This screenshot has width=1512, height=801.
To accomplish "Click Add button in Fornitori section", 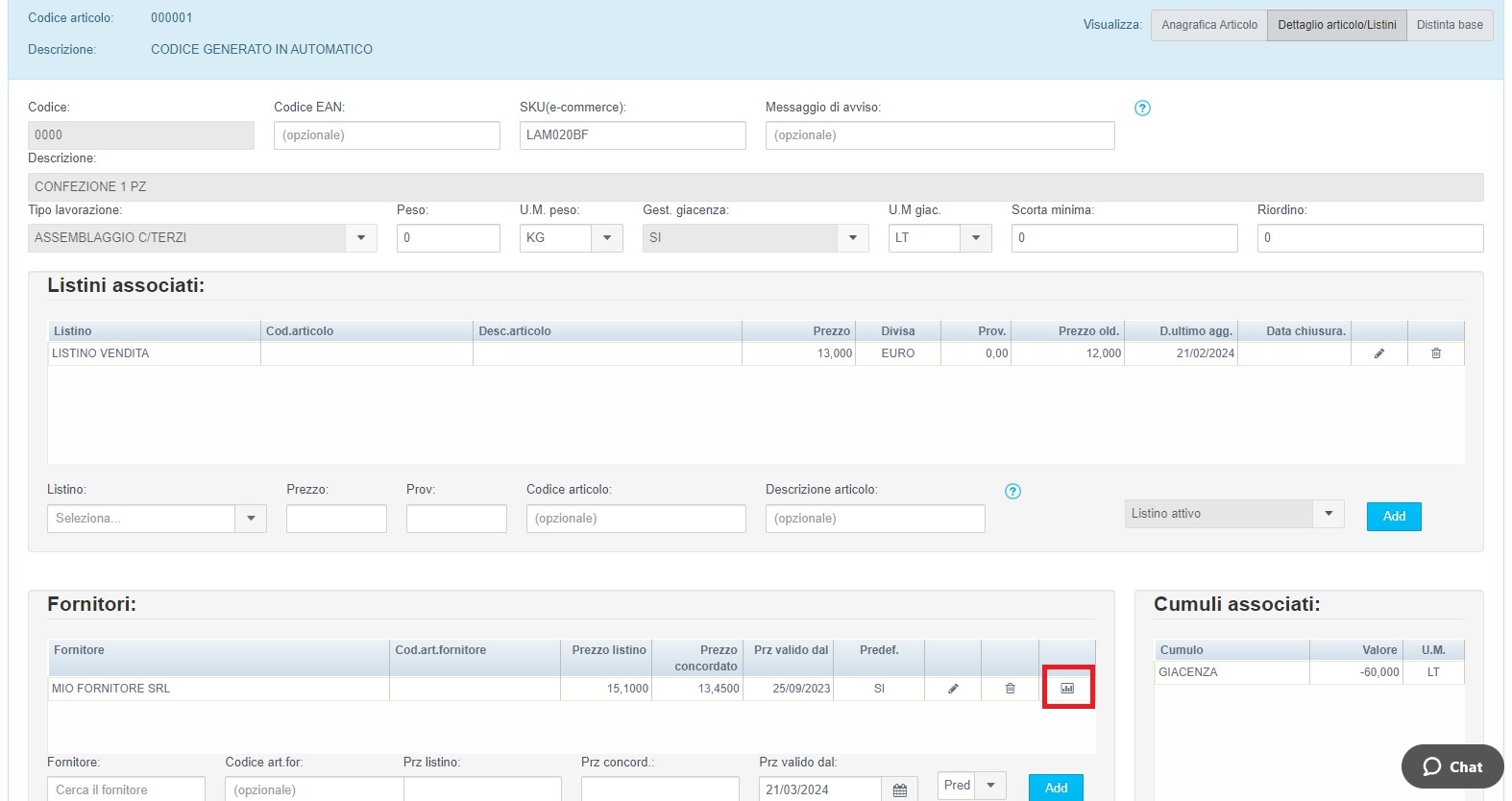I will coord(1056,788).
